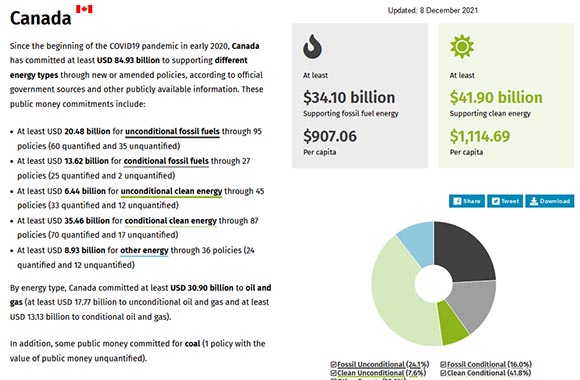The image size is (580, 380).
Task: Uncheck the Fossil Conditional (16.0%) legend checkbox
Action: pos(443,364)
